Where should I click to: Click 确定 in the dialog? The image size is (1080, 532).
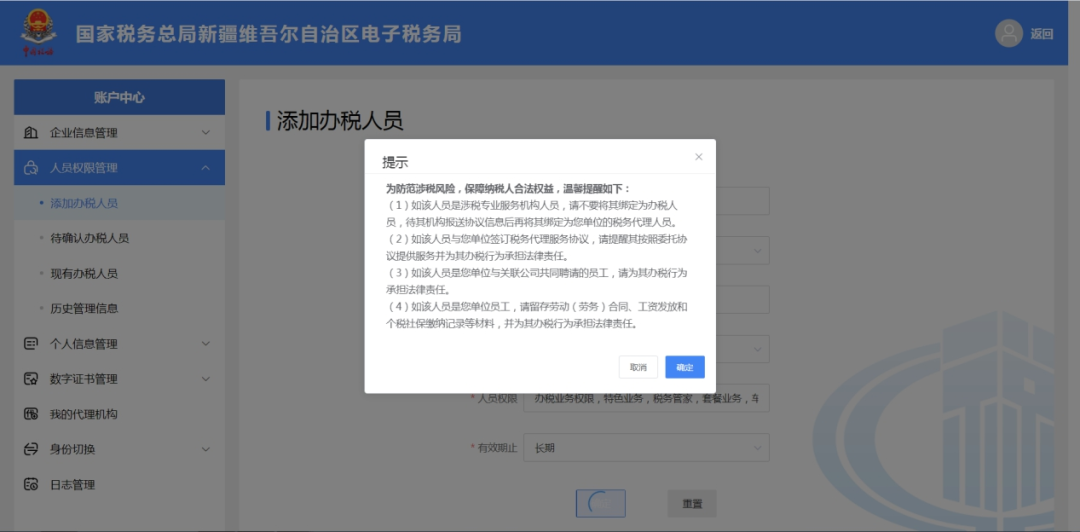coord(685,367)
